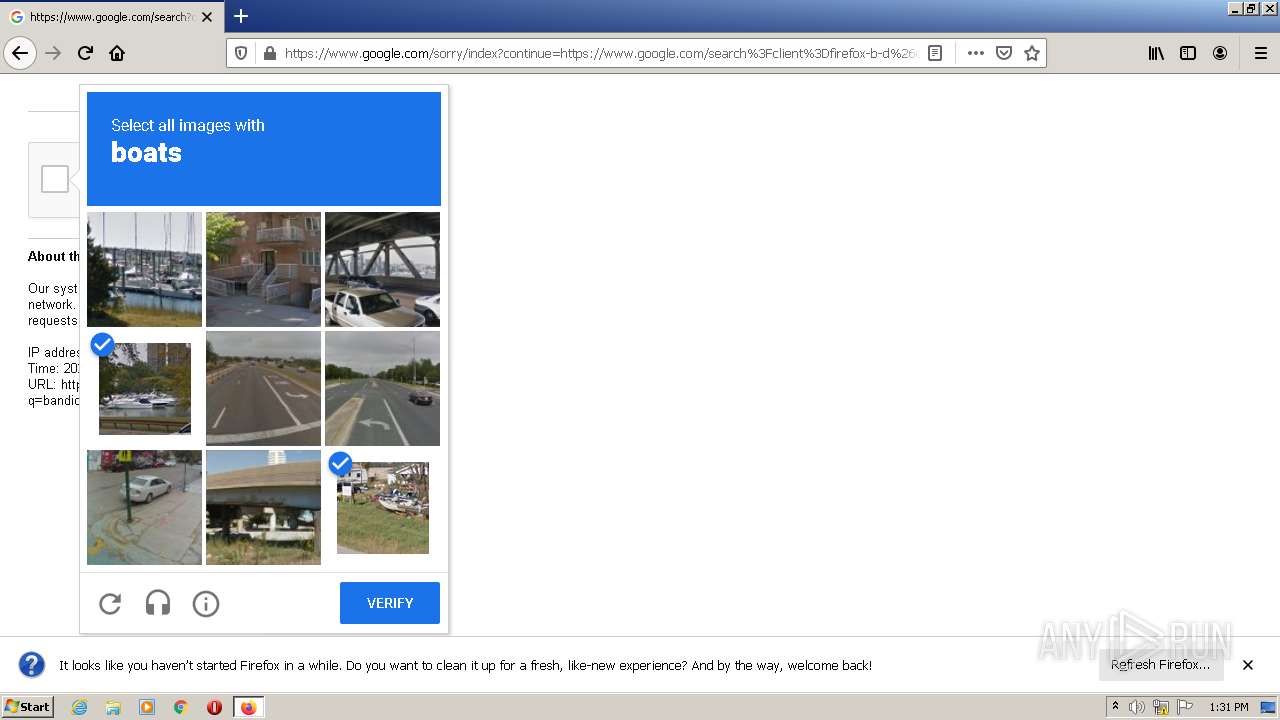The image size is (1280, 720).
Task: Show hidden system tray icons
Action: coord(1115,707)
